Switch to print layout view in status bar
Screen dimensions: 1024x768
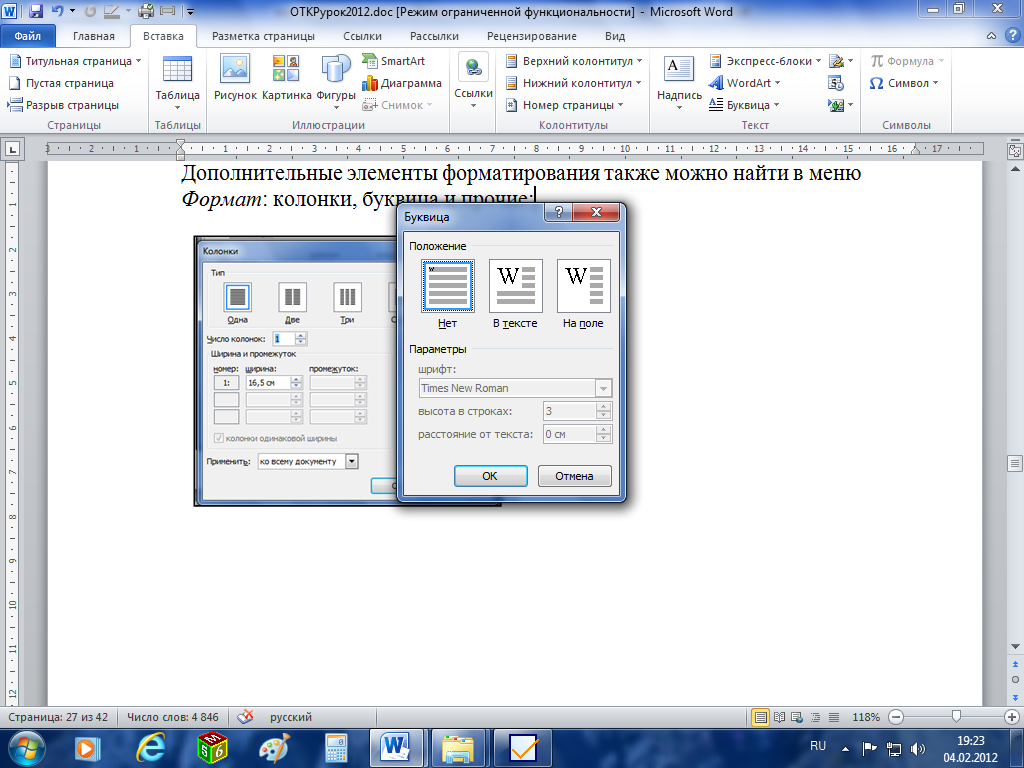click(x=760, y=717)
